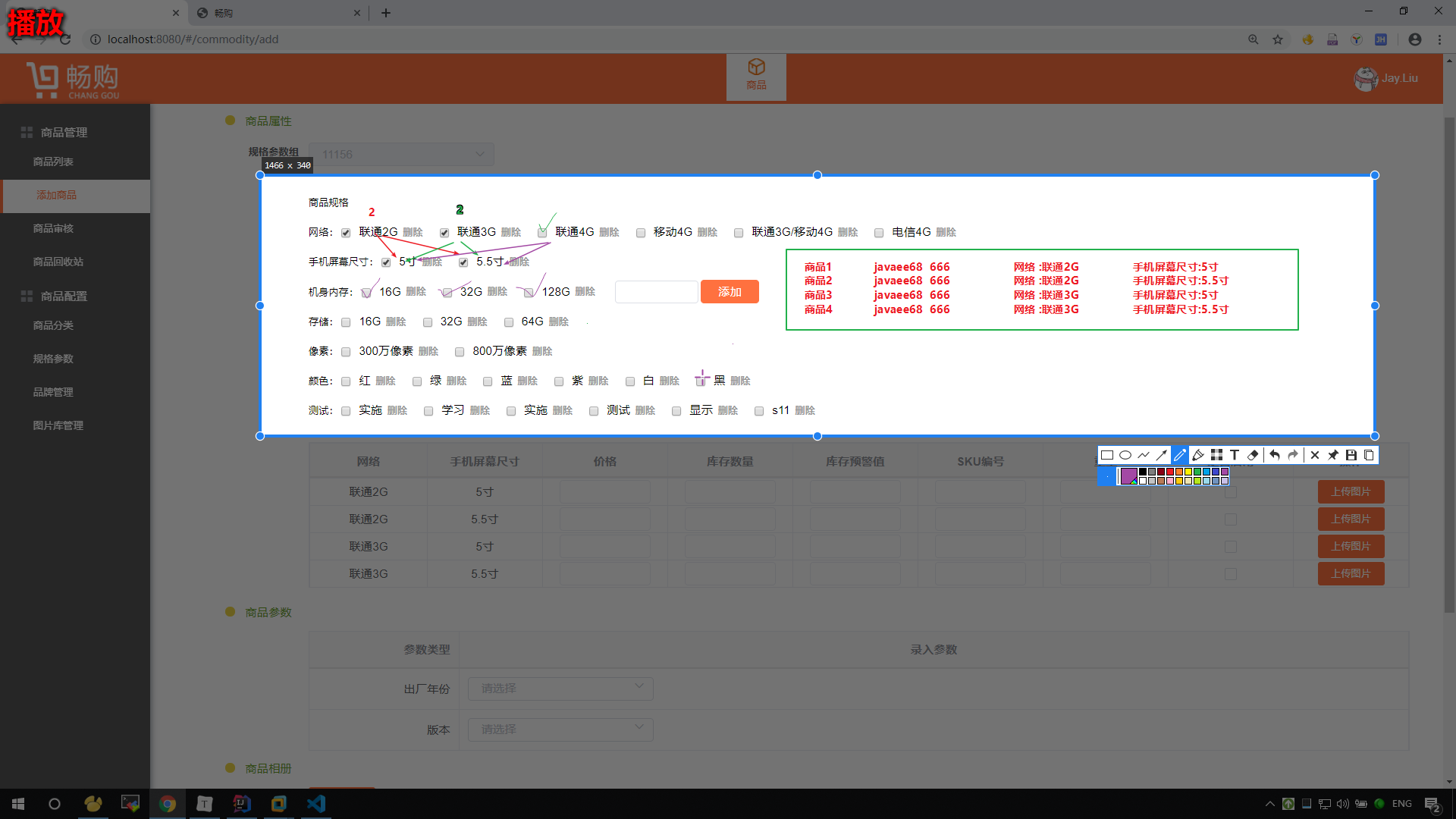
Task: Check the 红 color checkbox
Action: (x=346, y=381)
